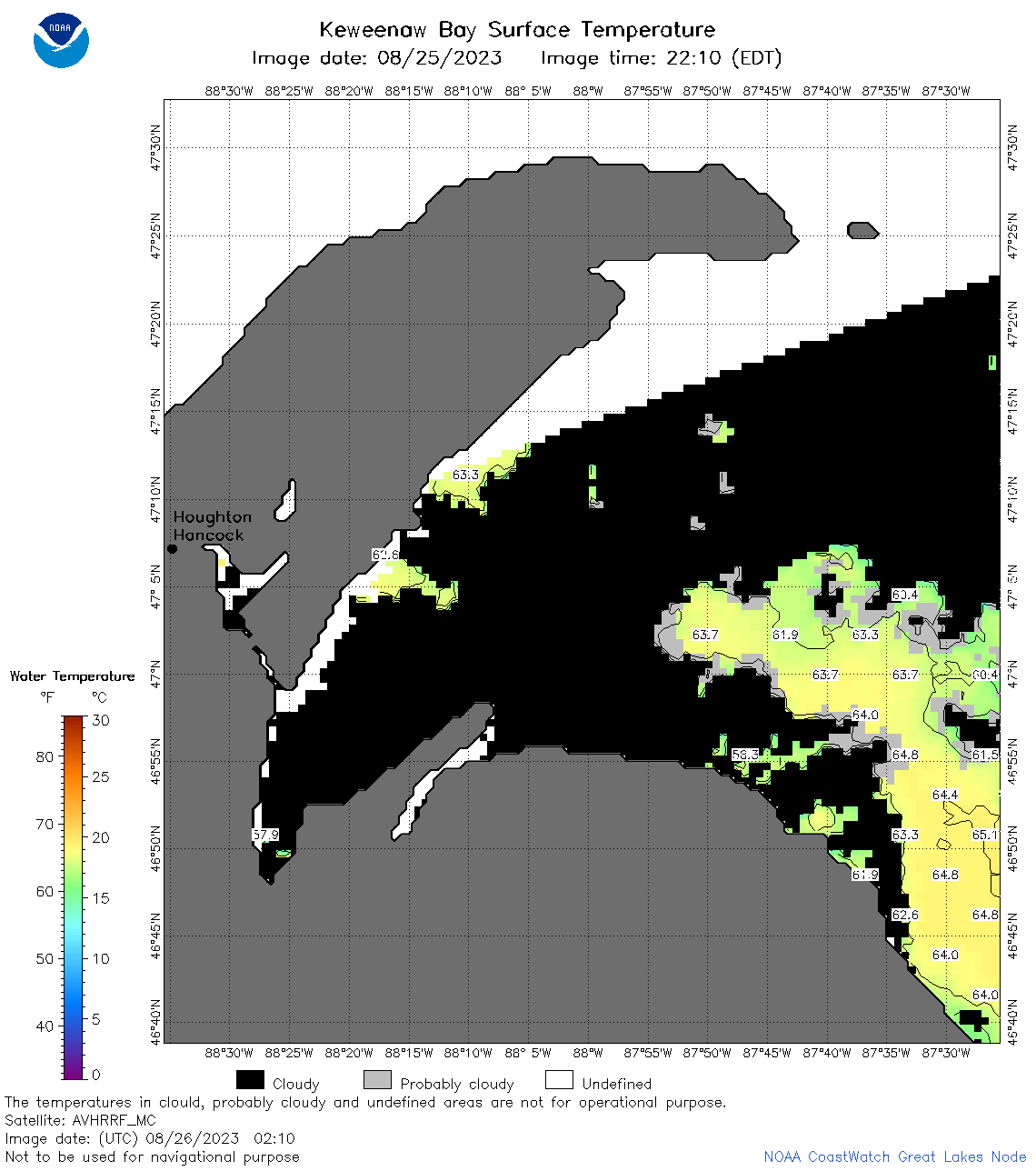1036x1171 pixels.
Task: Click 'Not to be used for navigational purpose'
Action: [x=152, y=1156]
